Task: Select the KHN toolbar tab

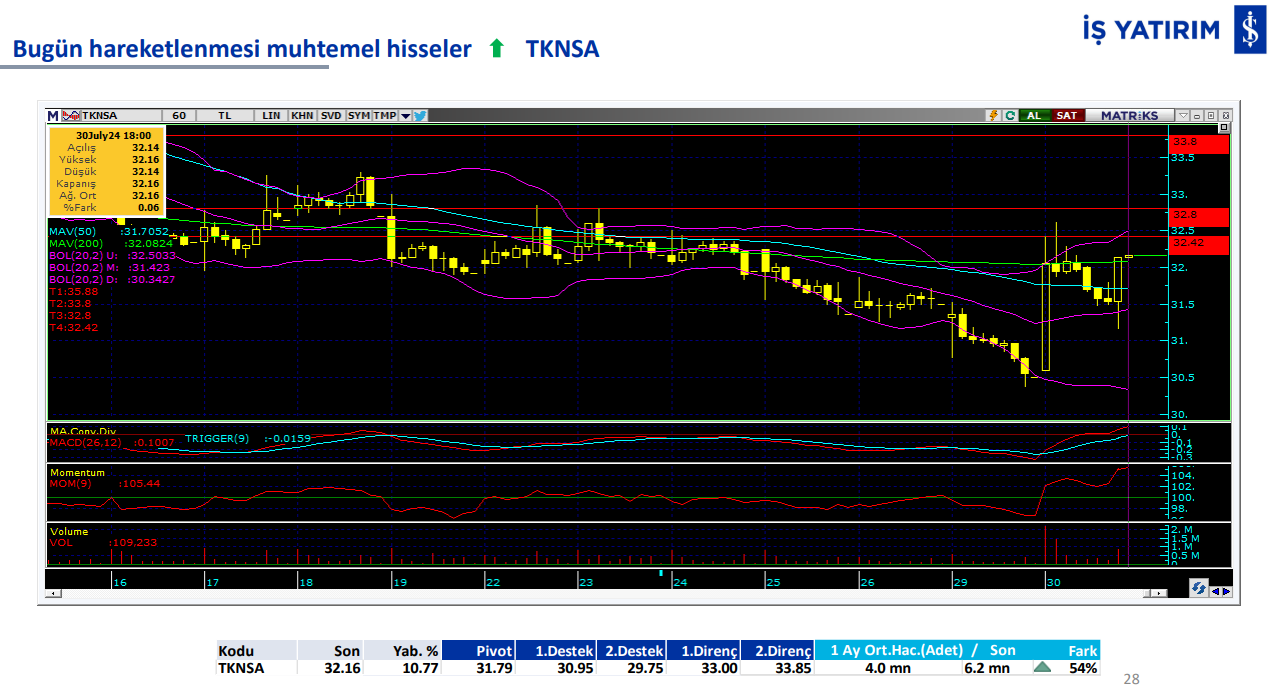Action: 304,115
